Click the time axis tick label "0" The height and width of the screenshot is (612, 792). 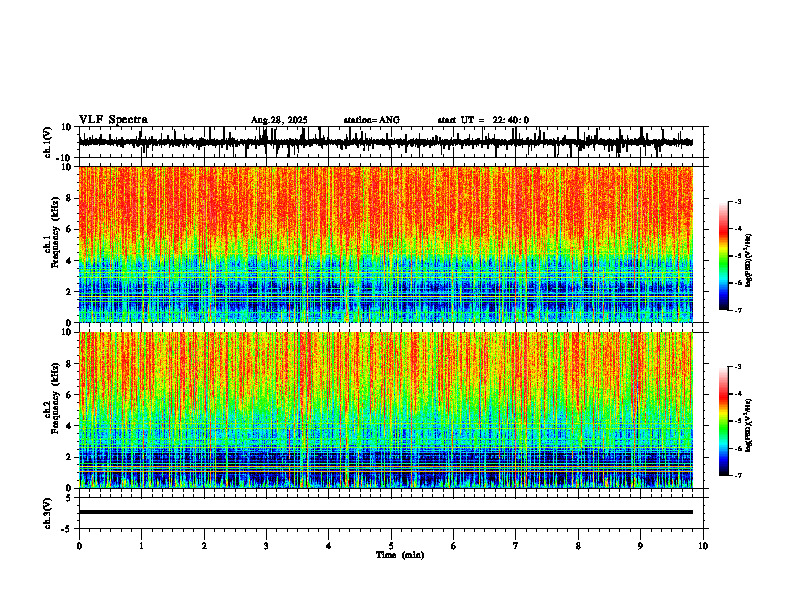pyautogui.click(x=79, y=546)
